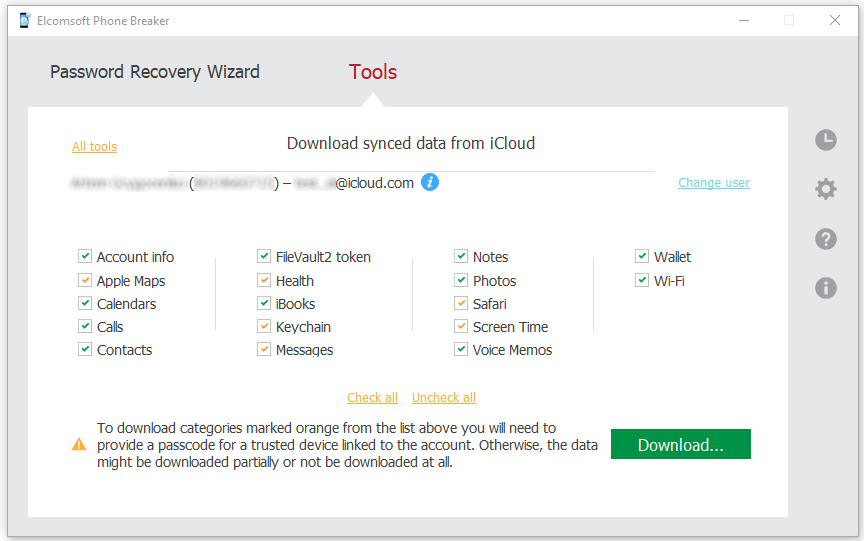Toggle the FileVault2 token checkbox
Image resolution: width=864 pixels, height=541 pixels.
point(264,256)
